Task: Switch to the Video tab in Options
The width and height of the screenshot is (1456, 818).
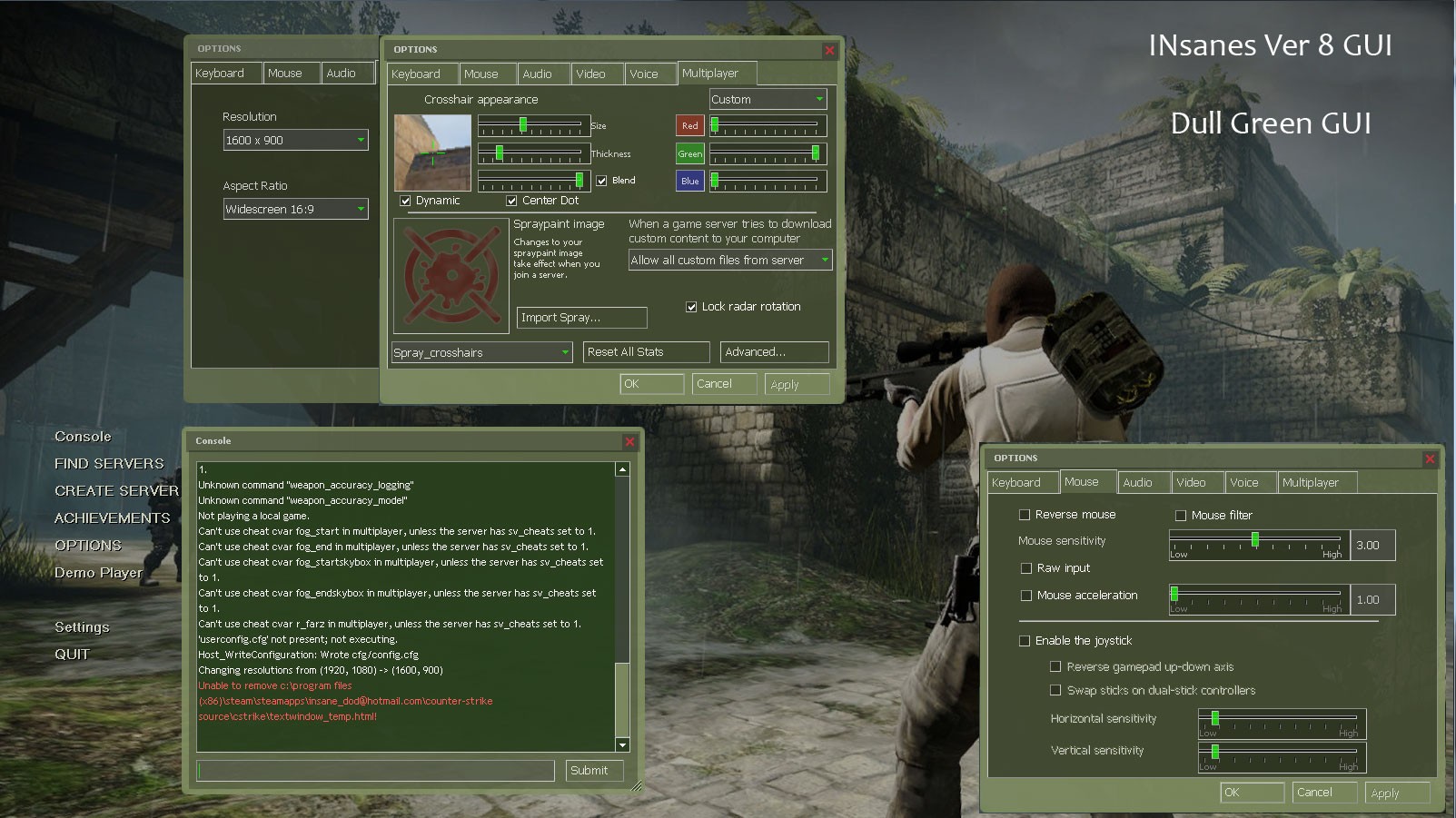Action: pyautogui.click(x=596, y=74)
